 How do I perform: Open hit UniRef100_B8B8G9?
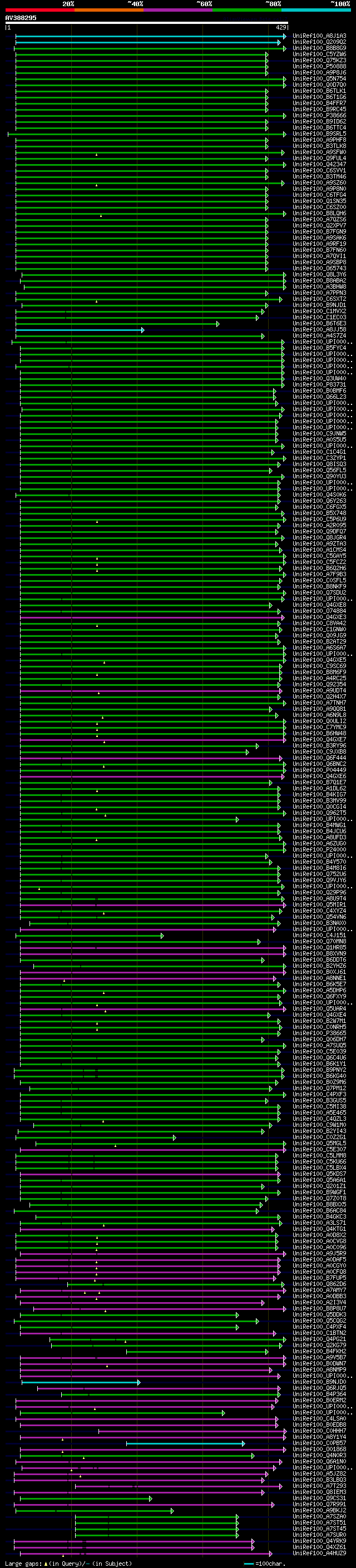(x=319, y=48)
